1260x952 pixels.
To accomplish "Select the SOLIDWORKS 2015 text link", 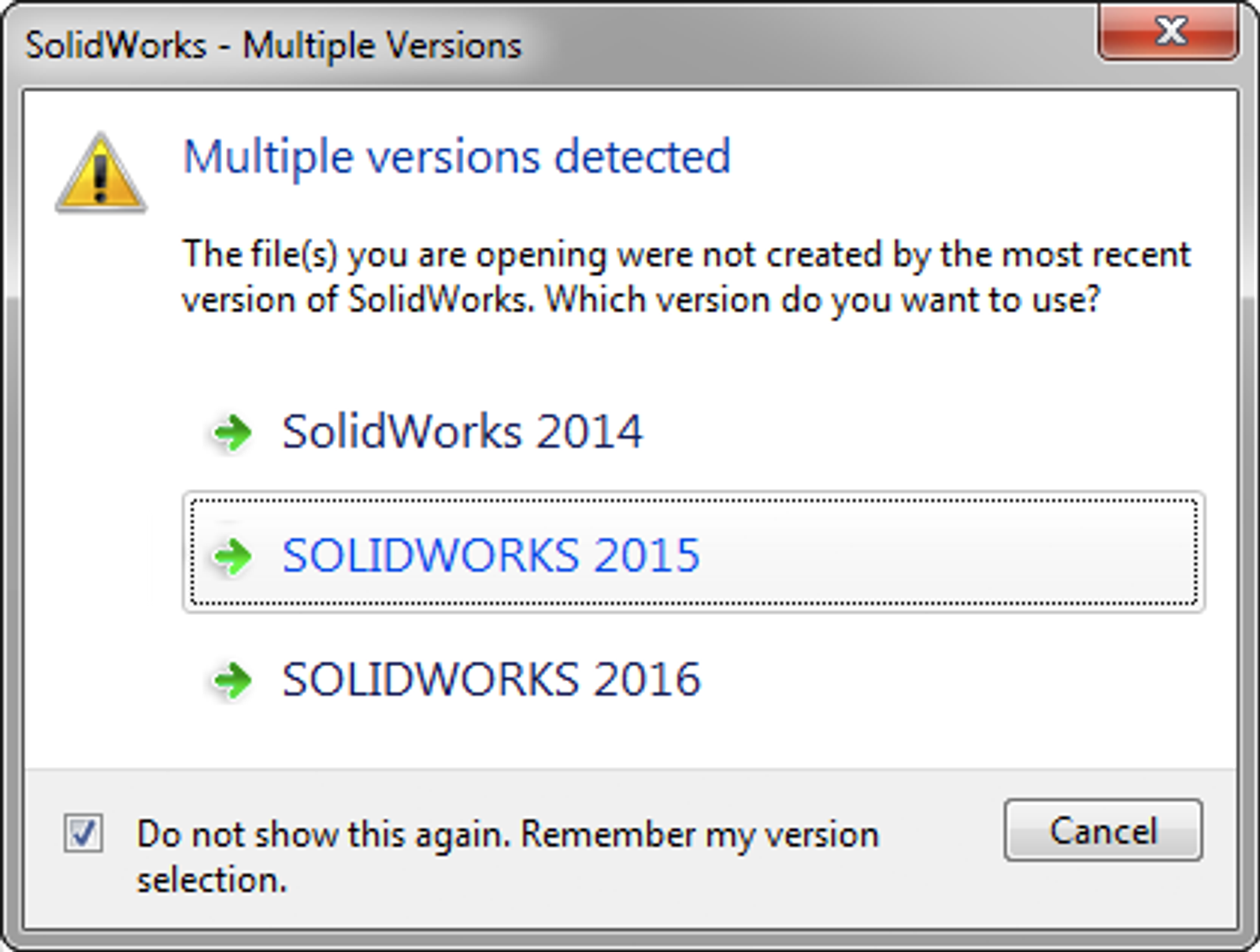I will coord(491,555).
